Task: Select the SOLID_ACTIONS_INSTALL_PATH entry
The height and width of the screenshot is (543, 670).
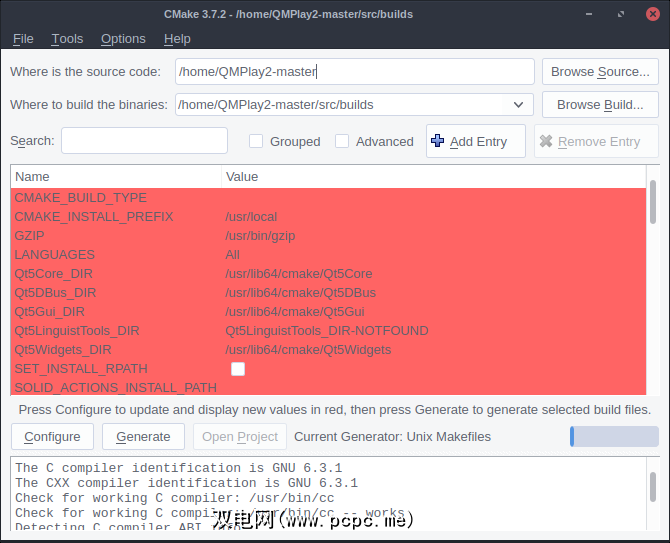Action: click(115, 387)
